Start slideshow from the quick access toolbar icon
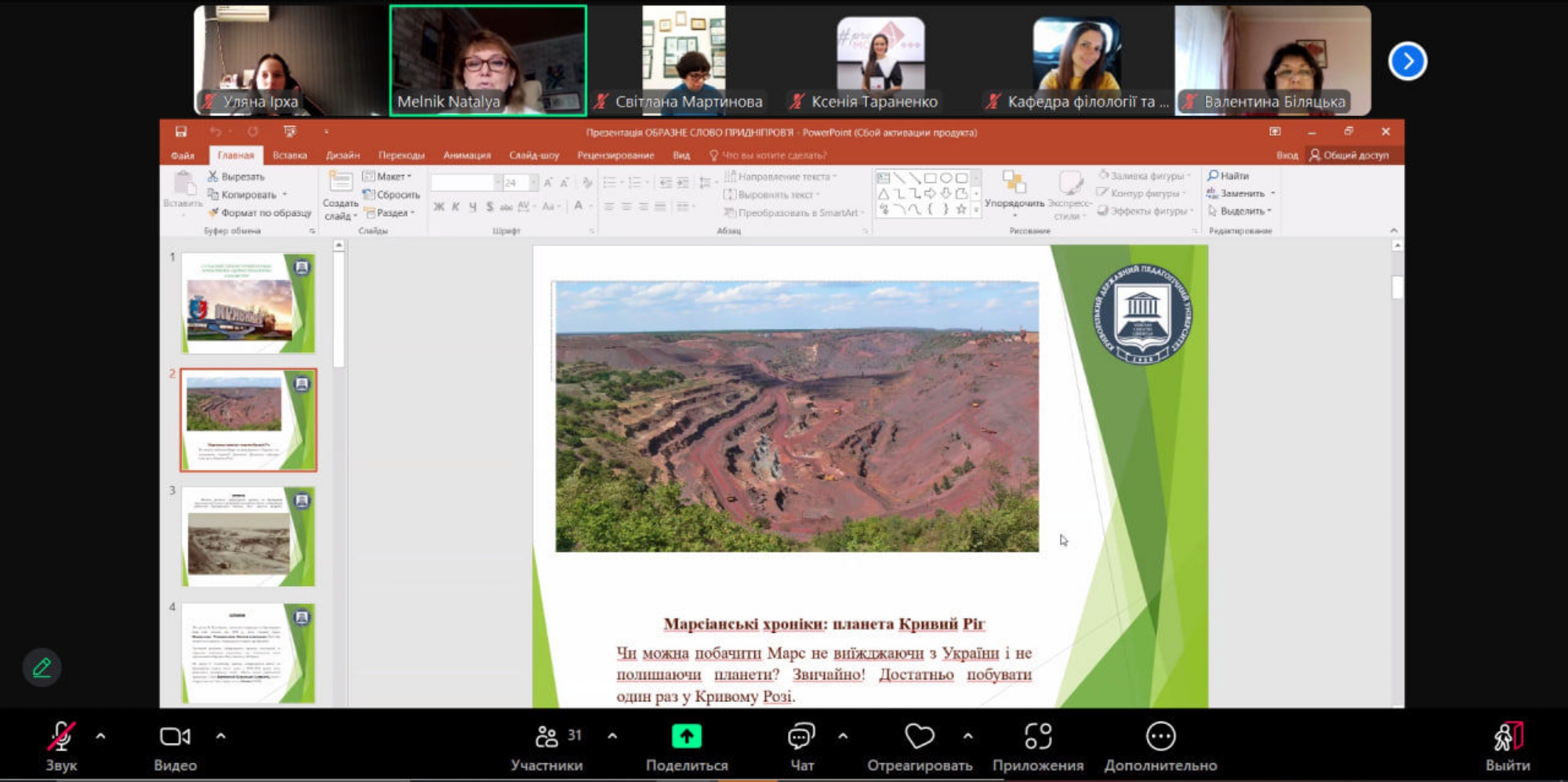 click(x=290, y=132)
